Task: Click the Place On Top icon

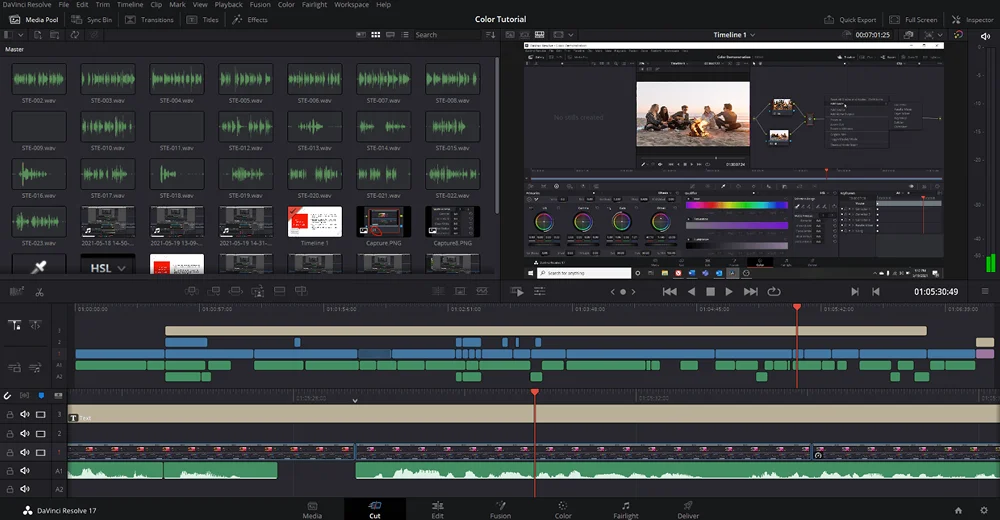Action: coord(279,291)
